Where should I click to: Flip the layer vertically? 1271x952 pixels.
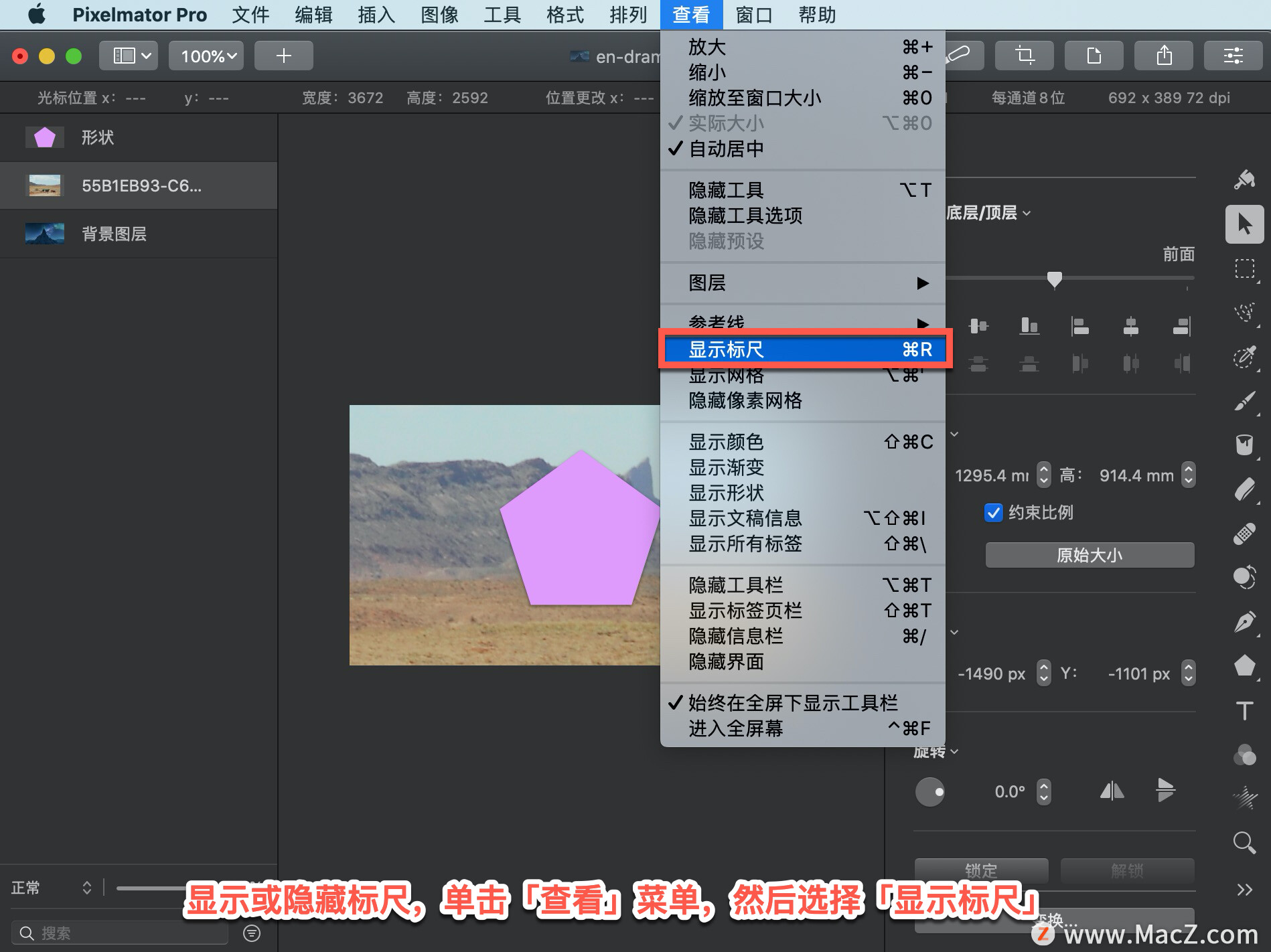(1165, 791)
